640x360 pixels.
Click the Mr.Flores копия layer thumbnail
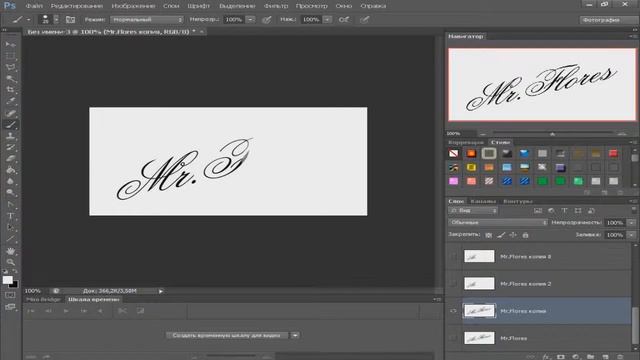tap(479, 311)
